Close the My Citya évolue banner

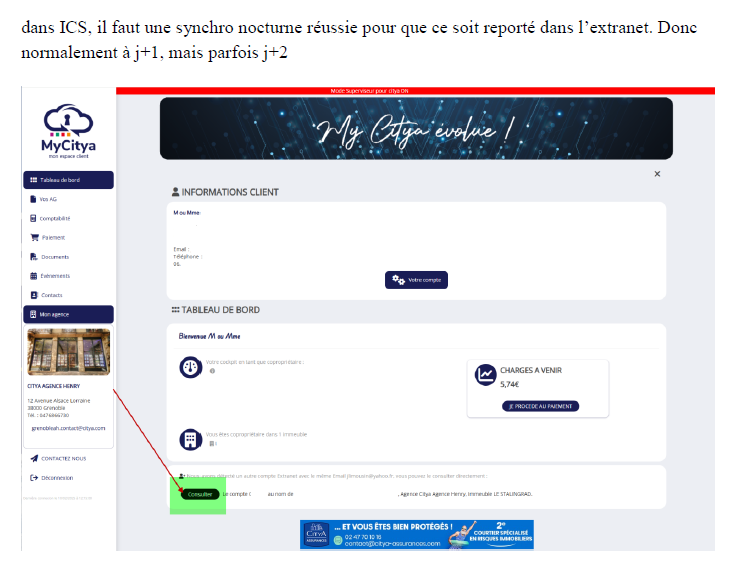(x=657, y=174)
